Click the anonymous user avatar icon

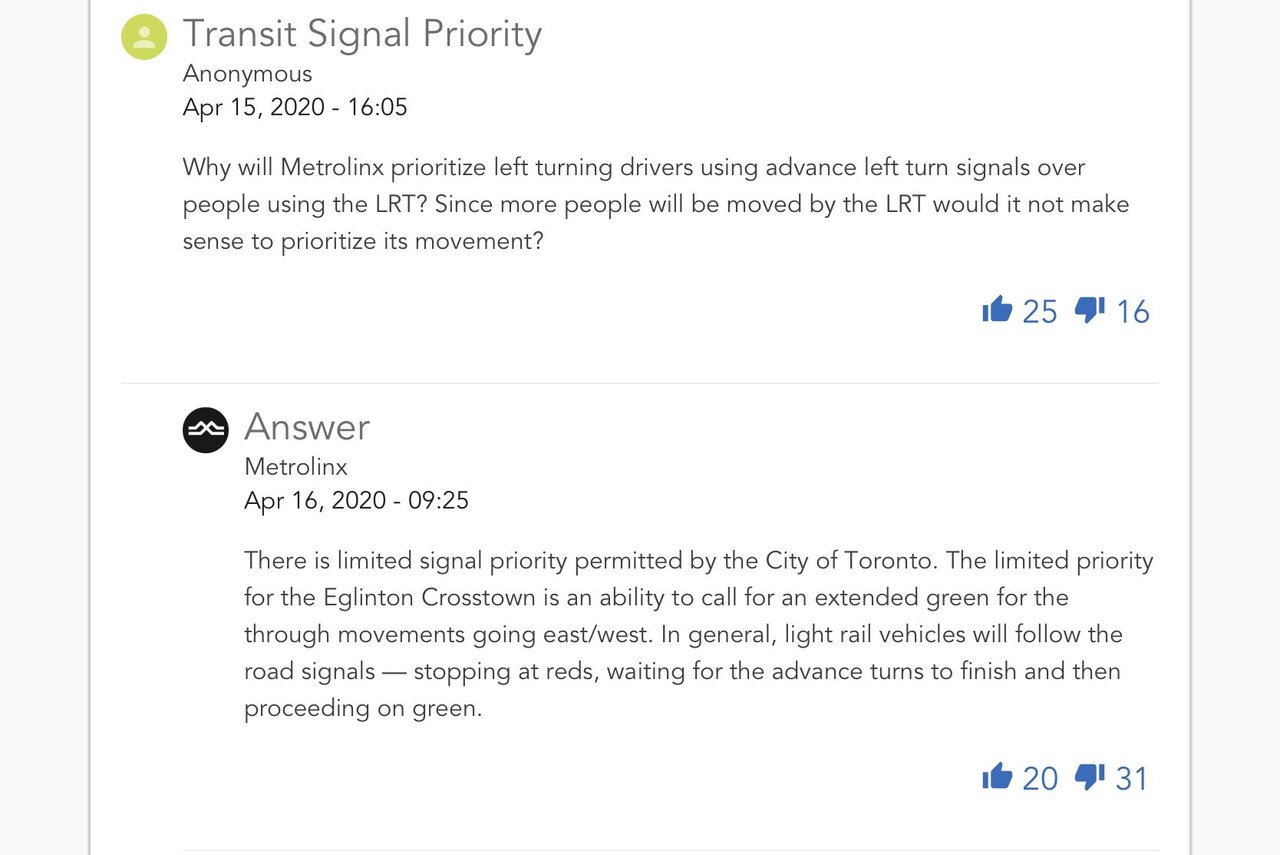pyautogui.click(x=144, y=37)
